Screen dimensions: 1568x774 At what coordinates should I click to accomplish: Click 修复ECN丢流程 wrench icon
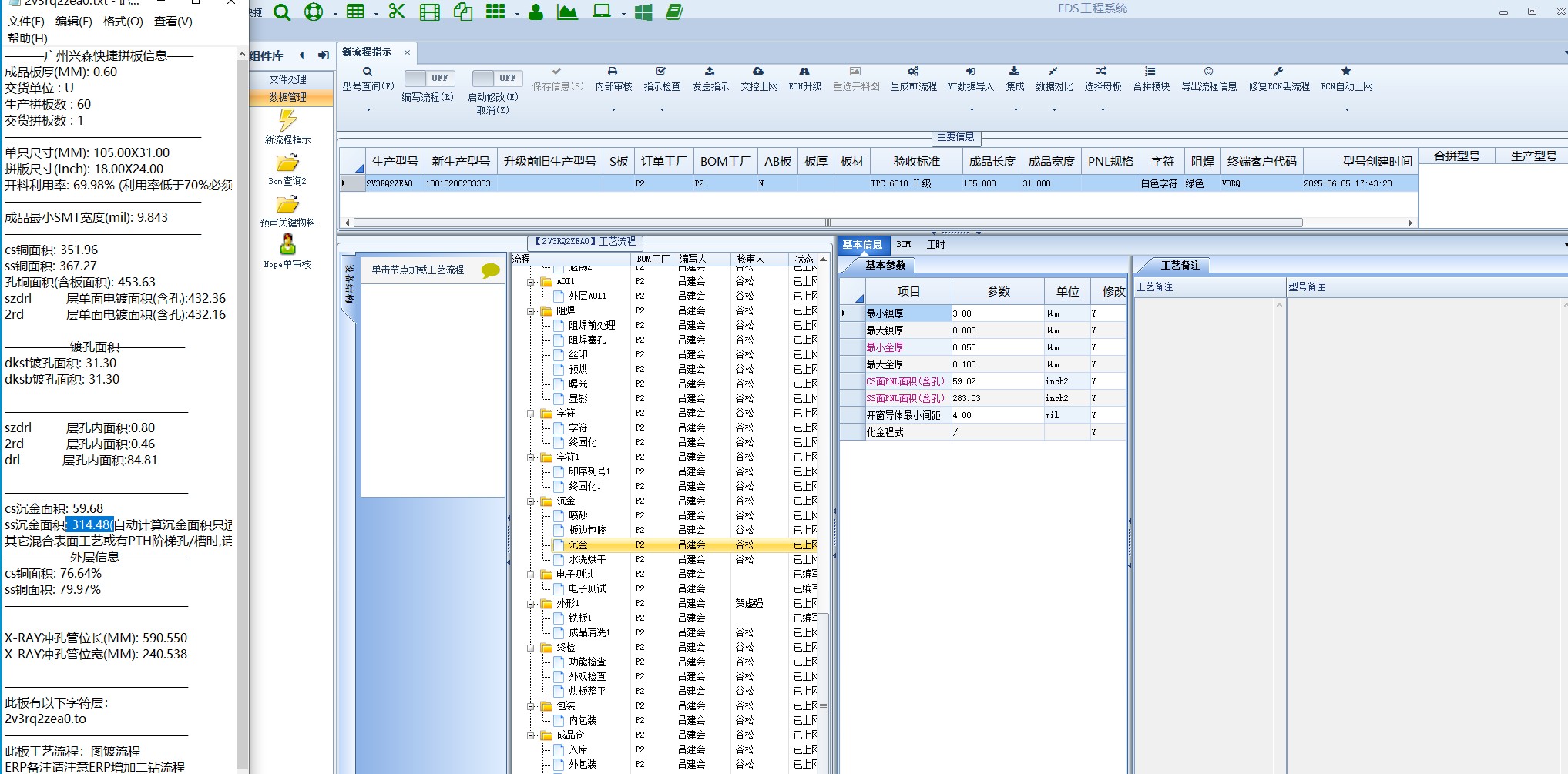[x=1279, y=79]
